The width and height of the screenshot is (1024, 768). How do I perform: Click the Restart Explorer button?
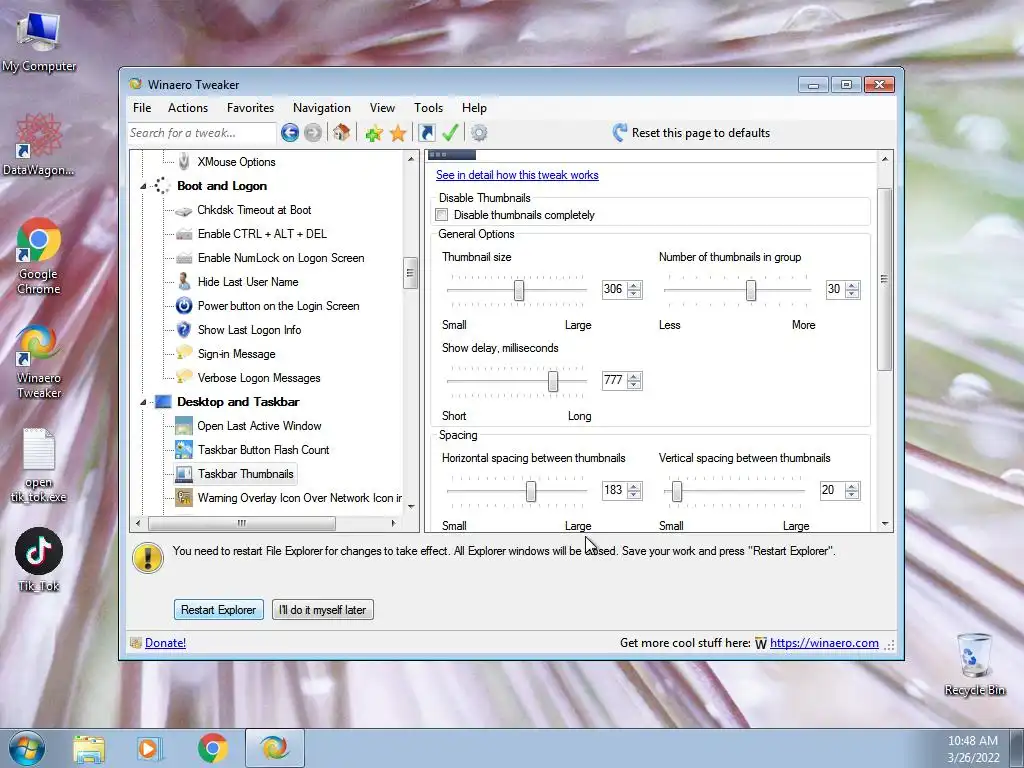coord(219,610)
